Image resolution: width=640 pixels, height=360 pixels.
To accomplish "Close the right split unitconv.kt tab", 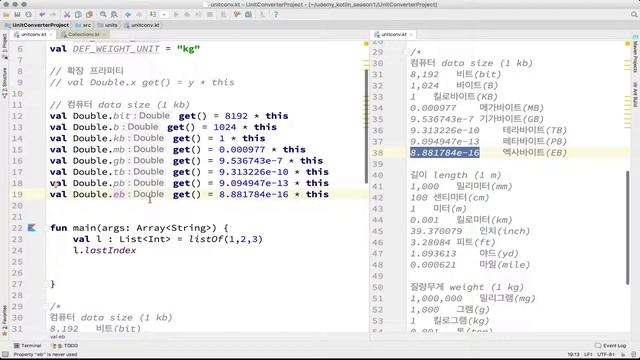I will pyautogui.click(x=411, y=35).
